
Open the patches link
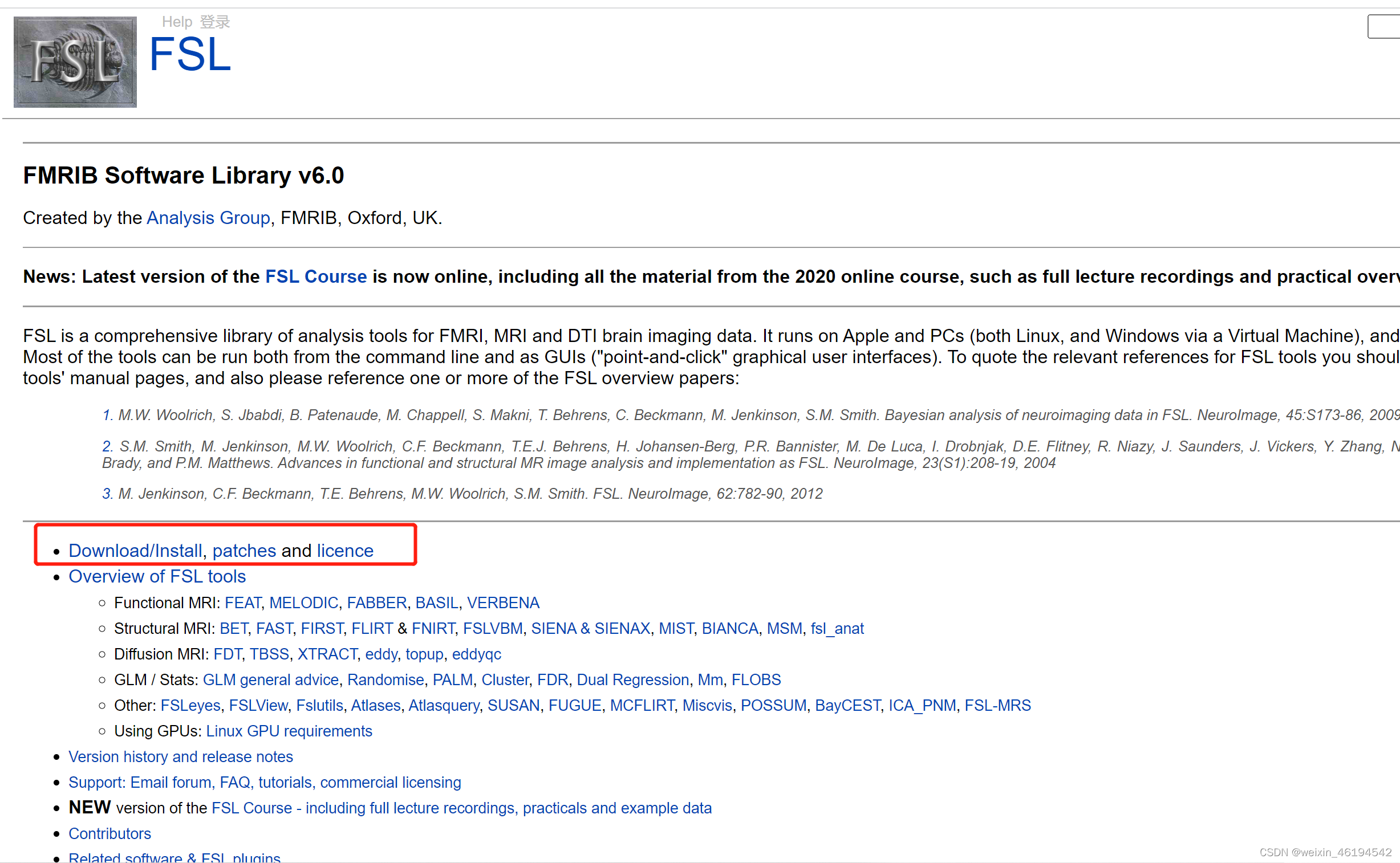coord(244,550)
